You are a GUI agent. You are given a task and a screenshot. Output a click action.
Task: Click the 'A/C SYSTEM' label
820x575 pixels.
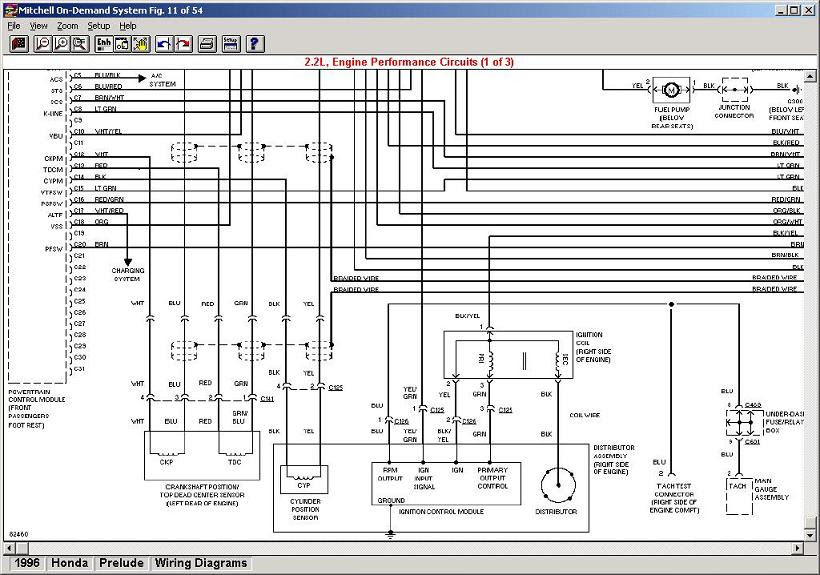(163, 80)
